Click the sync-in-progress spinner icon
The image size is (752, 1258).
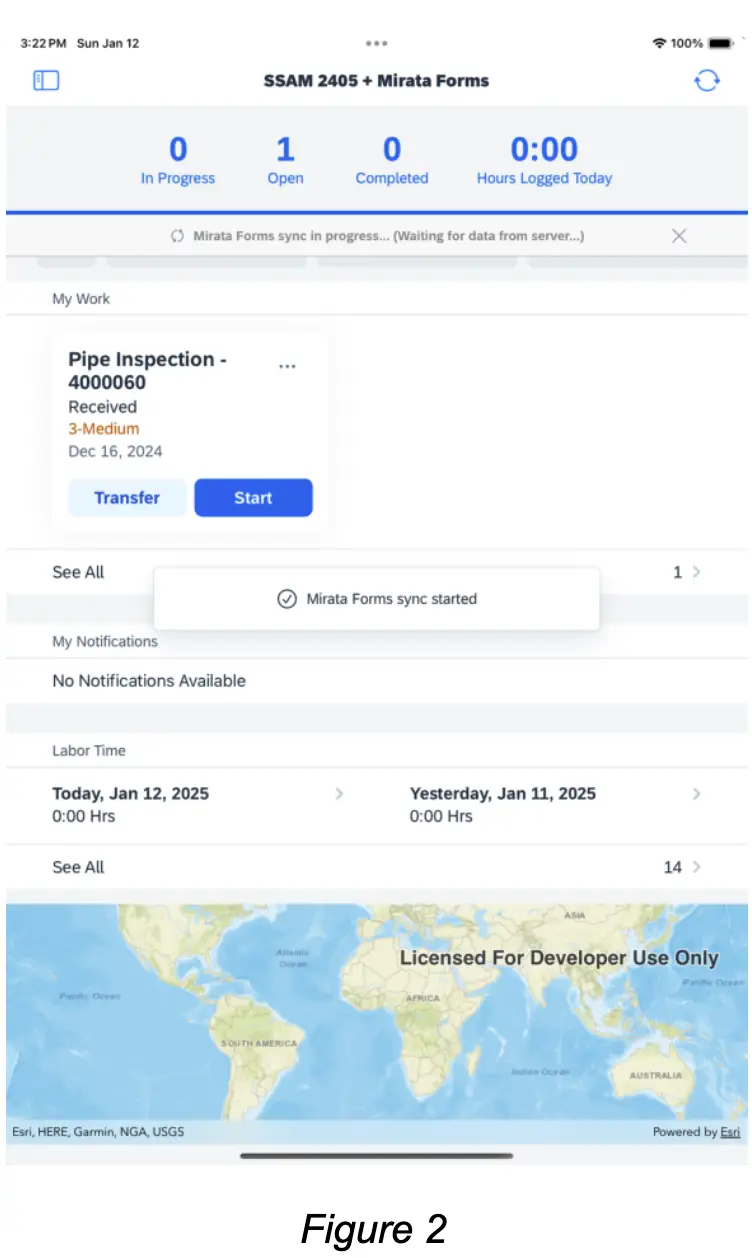(x=177, y=236)
